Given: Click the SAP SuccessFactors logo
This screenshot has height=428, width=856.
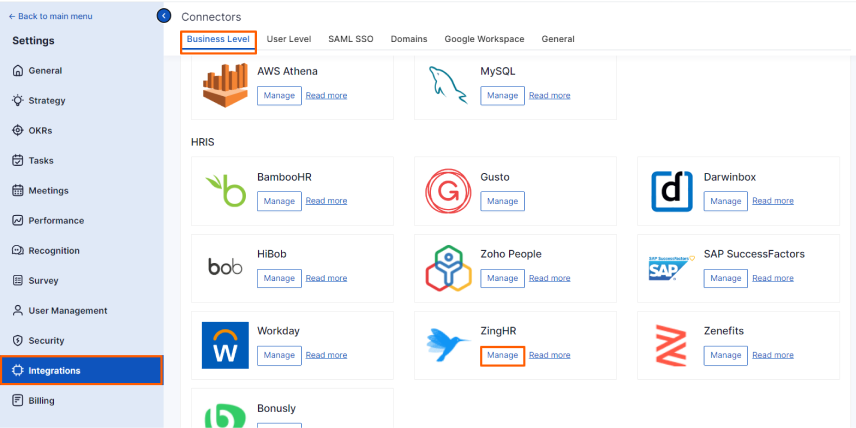Looking at the screenshot, I should (671, 268).
